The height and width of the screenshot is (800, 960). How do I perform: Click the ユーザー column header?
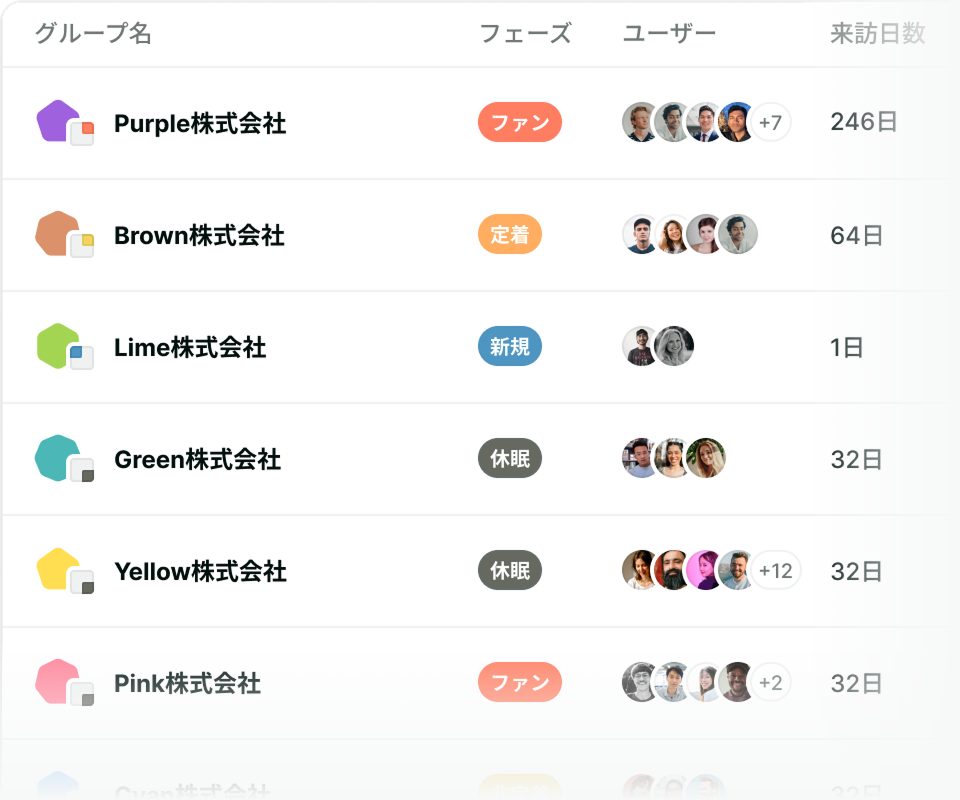[x=669, y=34]
